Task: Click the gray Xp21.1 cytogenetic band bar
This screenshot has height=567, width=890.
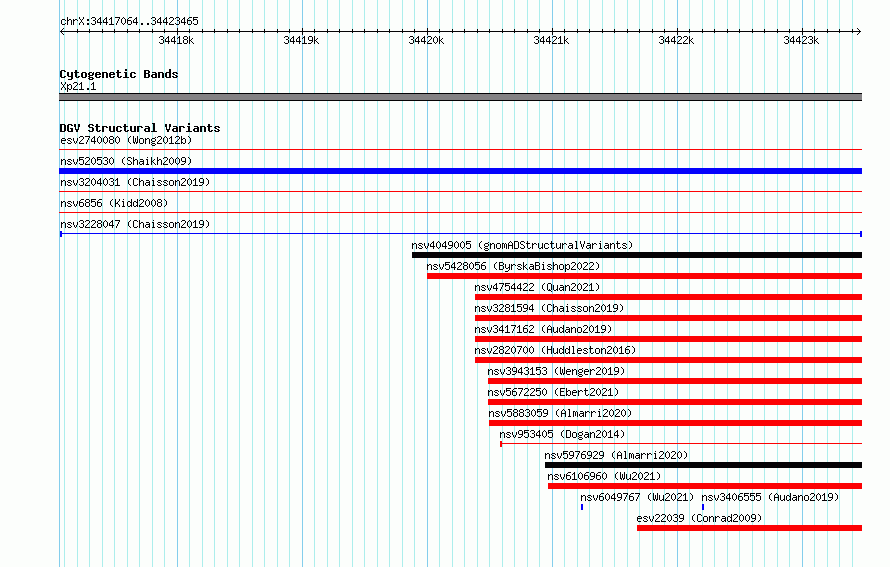Action: pyautogui.click(x=460, y=97)
